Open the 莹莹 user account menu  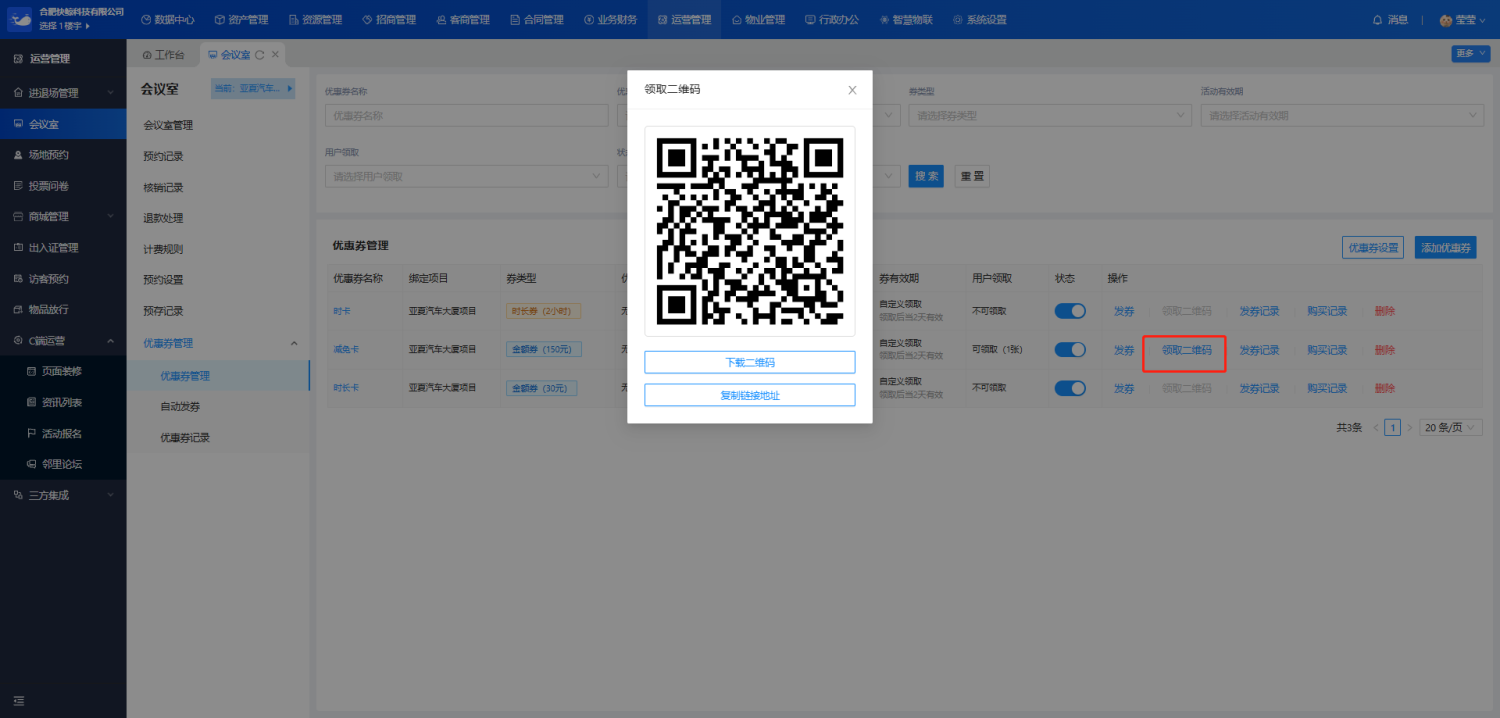pyautogui.click(x=1462, y=19)
